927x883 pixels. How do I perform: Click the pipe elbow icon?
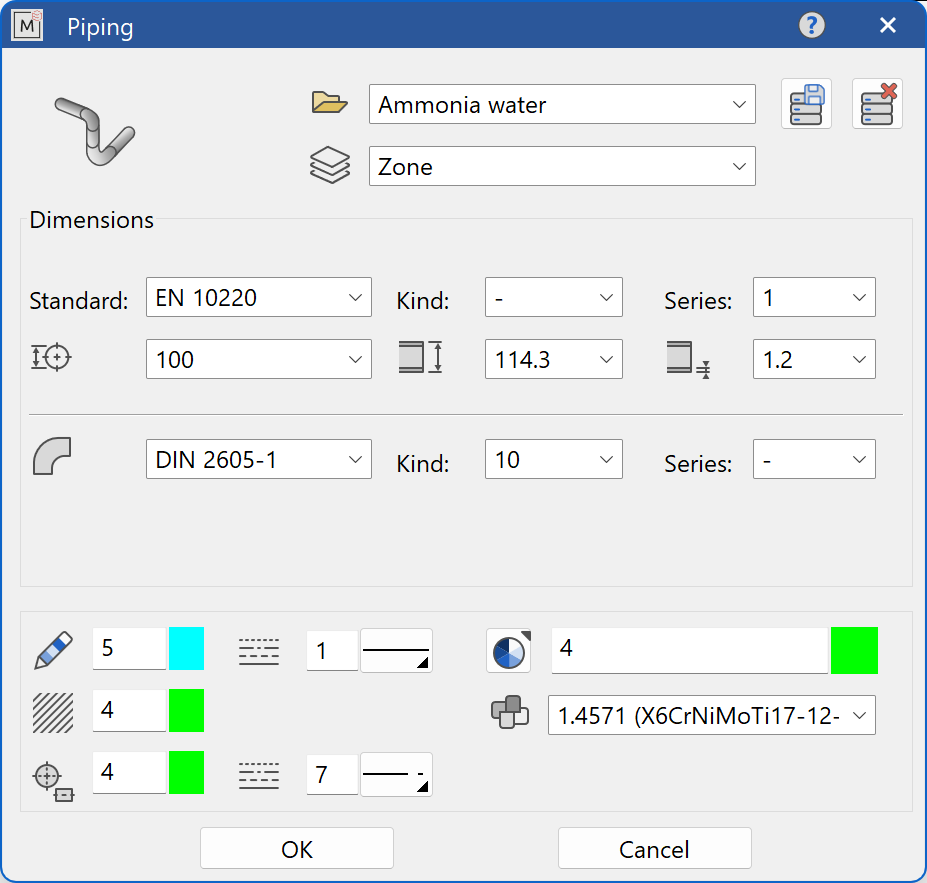click(x=52, y=456)
